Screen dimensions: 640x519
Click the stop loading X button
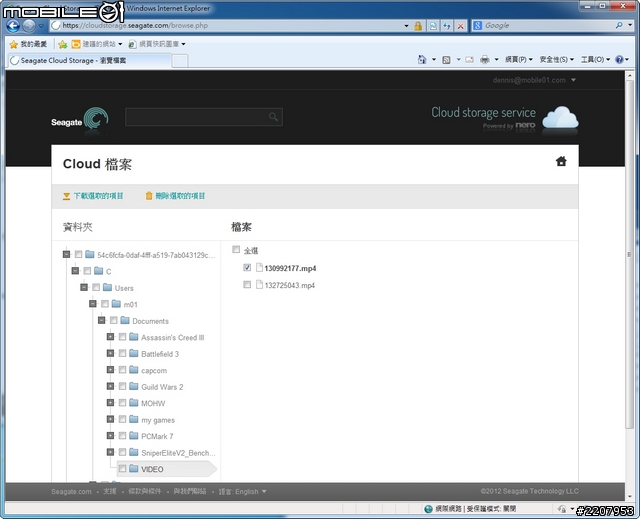(x=460, y=26)
